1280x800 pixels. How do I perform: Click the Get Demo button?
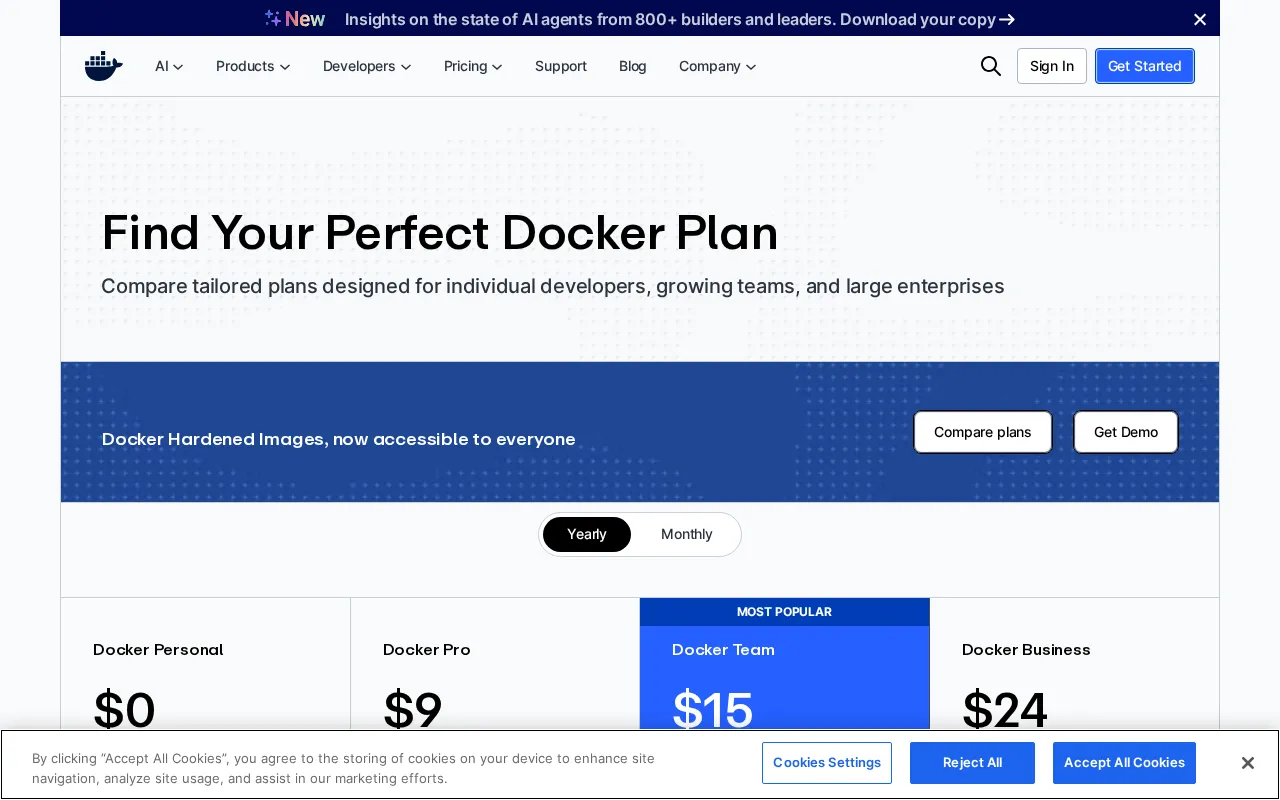tap(1126, 432)
